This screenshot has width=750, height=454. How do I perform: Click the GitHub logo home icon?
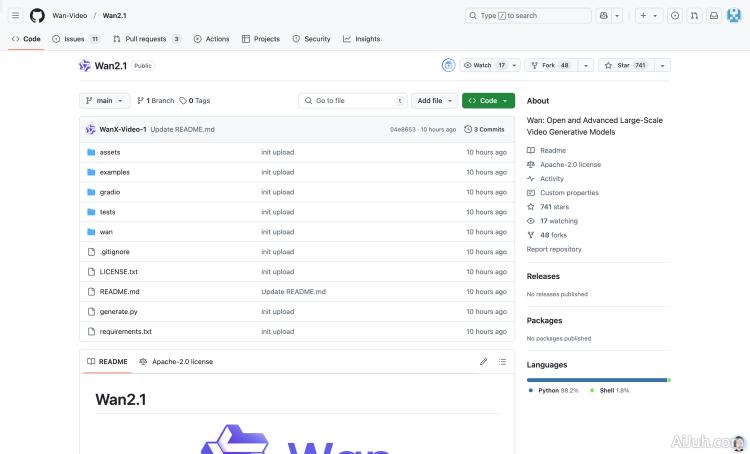(x=37, y=16)
